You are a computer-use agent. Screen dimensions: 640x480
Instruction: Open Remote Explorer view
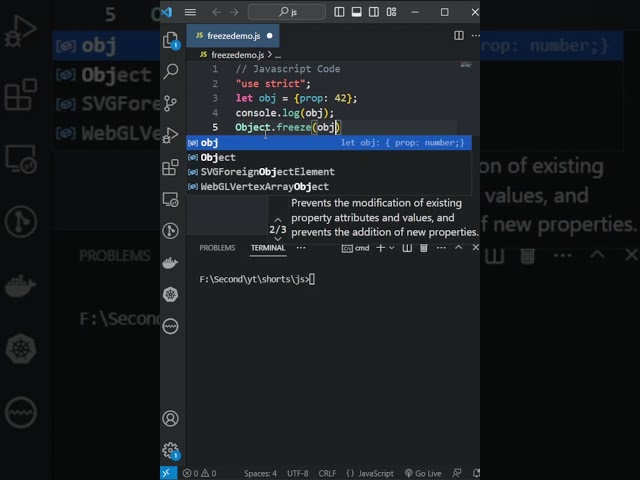click(x=171, y=199)
